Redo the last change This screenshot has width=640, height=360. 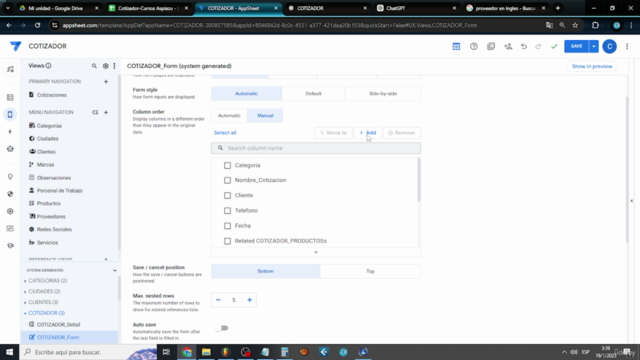(x=538, y=47)
